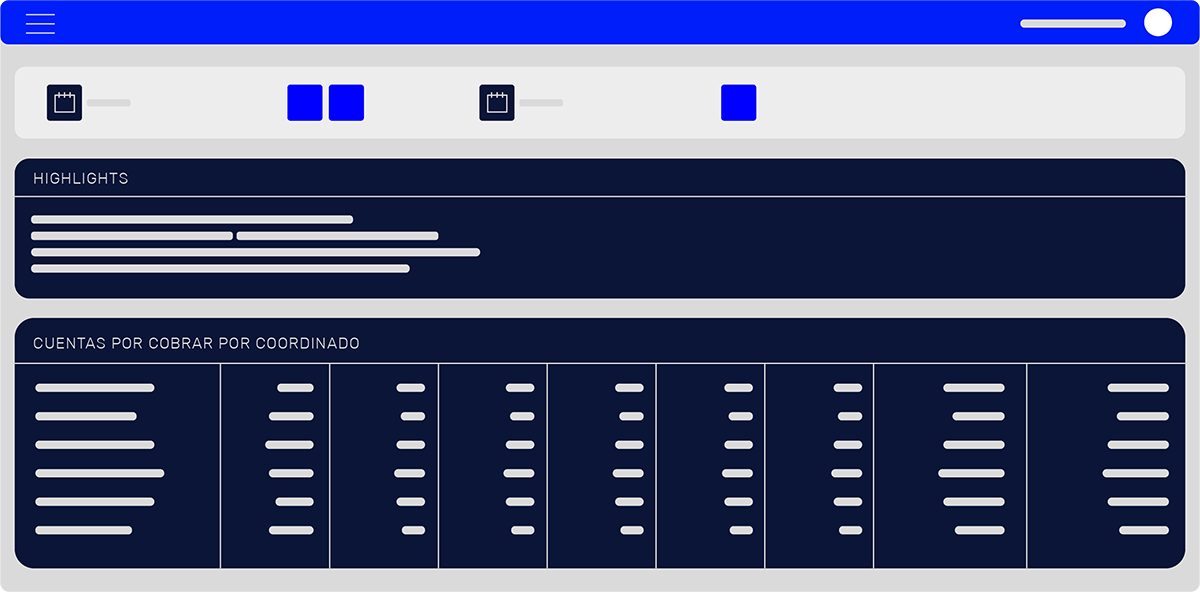This screenshot has height=592, width=1200.
Task: Select the first coordinado name in the table
Action: 95,388
